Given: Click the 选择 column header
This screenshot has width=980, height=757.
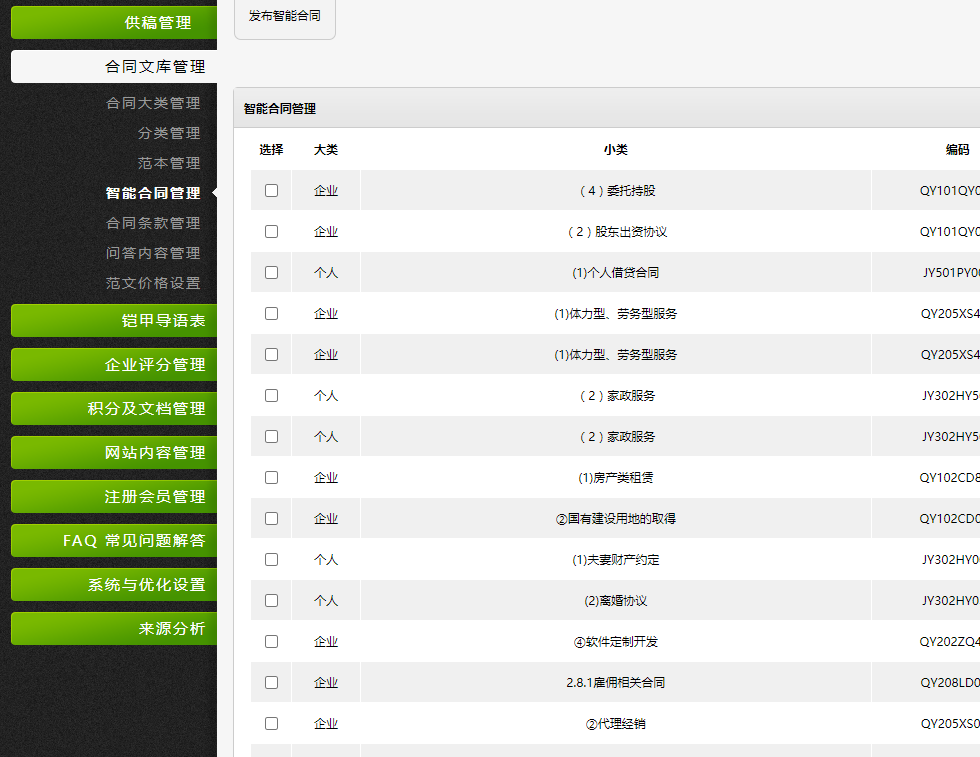Looking at the screenshot, I should pyautogui.click(x=271, y=149).
